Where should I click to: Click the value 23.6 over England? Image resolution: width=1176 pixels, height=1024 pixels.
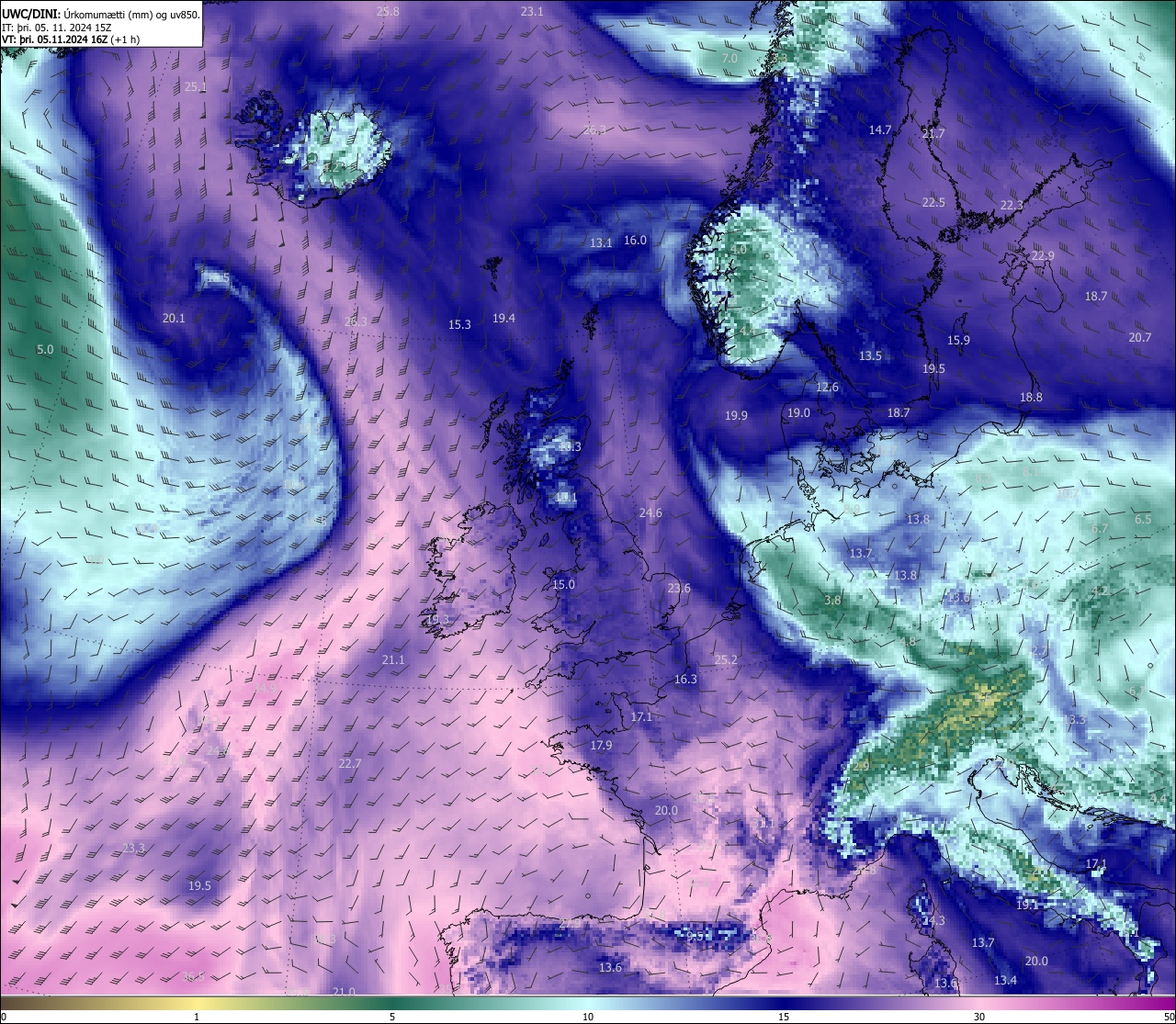point(679,589)
